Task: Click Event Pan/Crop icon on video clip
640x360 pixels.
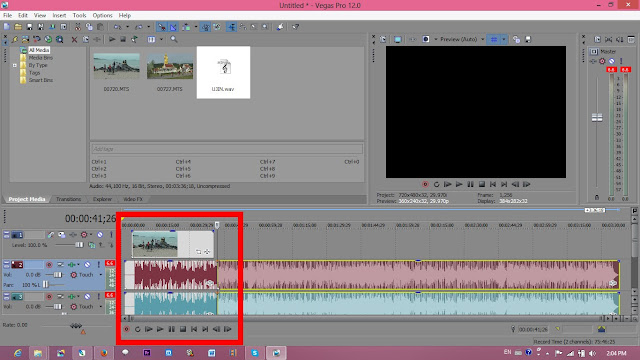Action: coord(199,252)
